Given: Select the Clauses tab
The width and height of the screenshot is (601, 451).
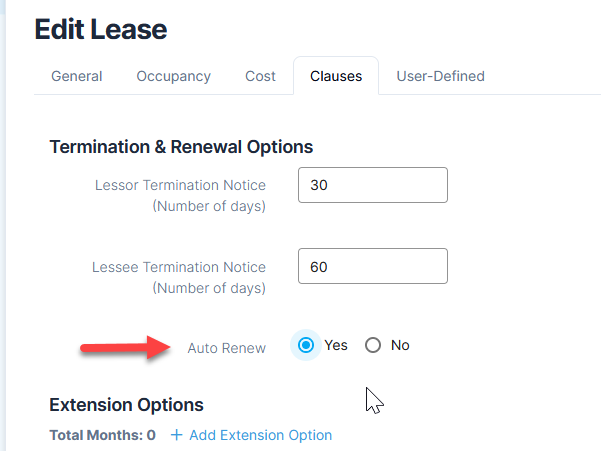Looking at the screenshot, I should pos(336,76).
